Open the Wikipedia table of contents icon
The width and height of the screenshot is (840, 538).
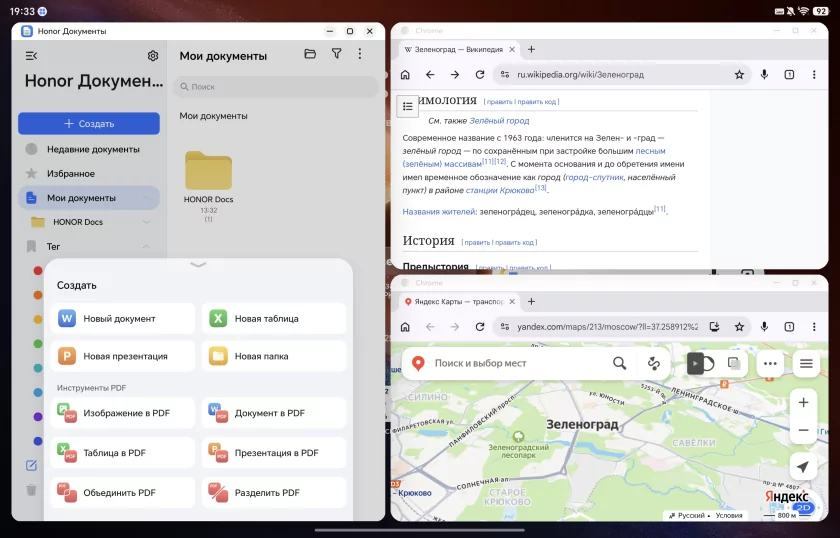tap(407, 106)
